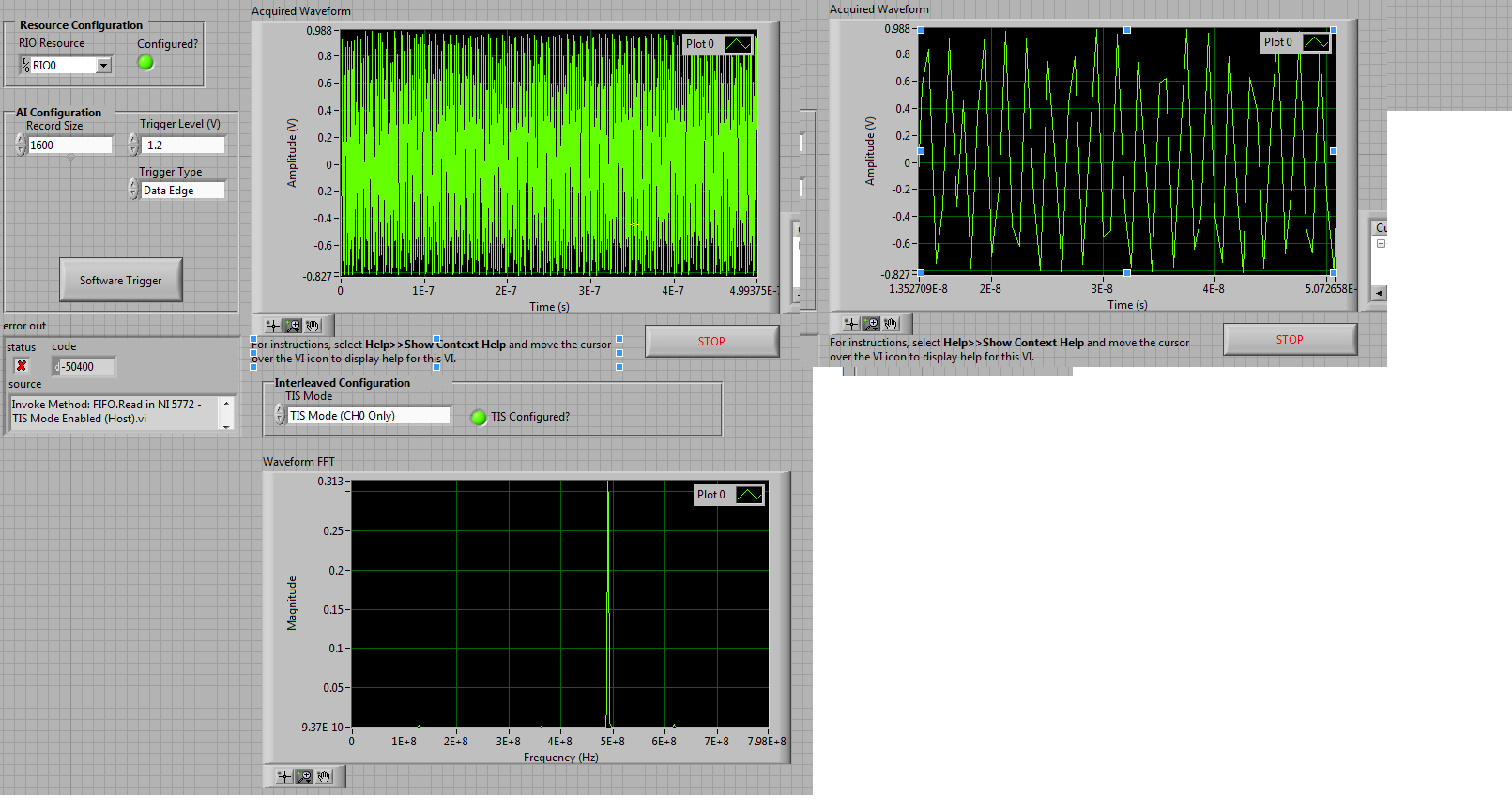Click STOP button below left Acquired Waveform
Viewport: 1512px width, 812px height.
point(711,341)
